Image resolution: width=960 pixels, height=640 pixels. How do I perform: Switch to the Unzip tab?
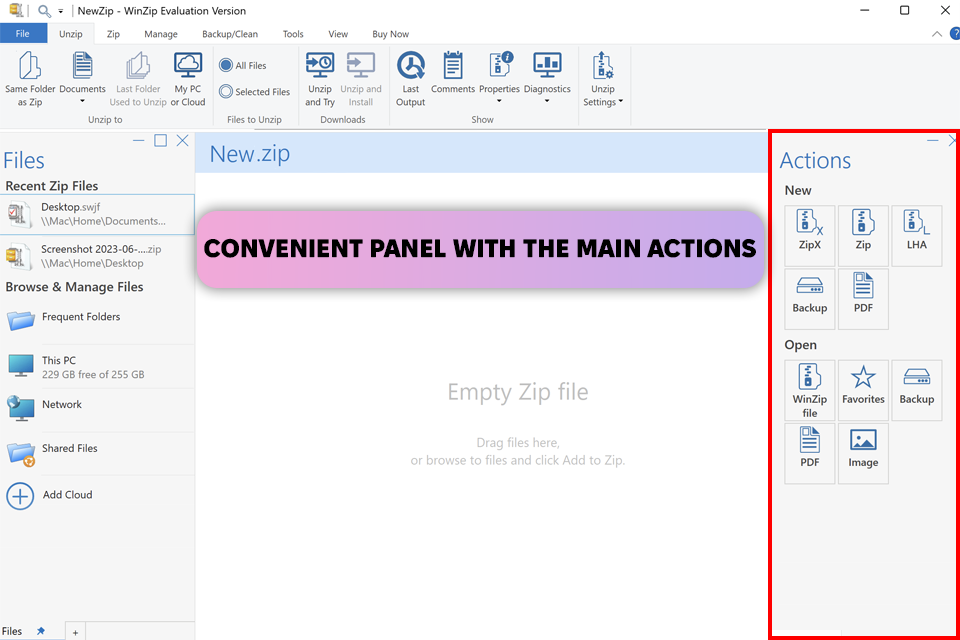[x=70, y=34]
